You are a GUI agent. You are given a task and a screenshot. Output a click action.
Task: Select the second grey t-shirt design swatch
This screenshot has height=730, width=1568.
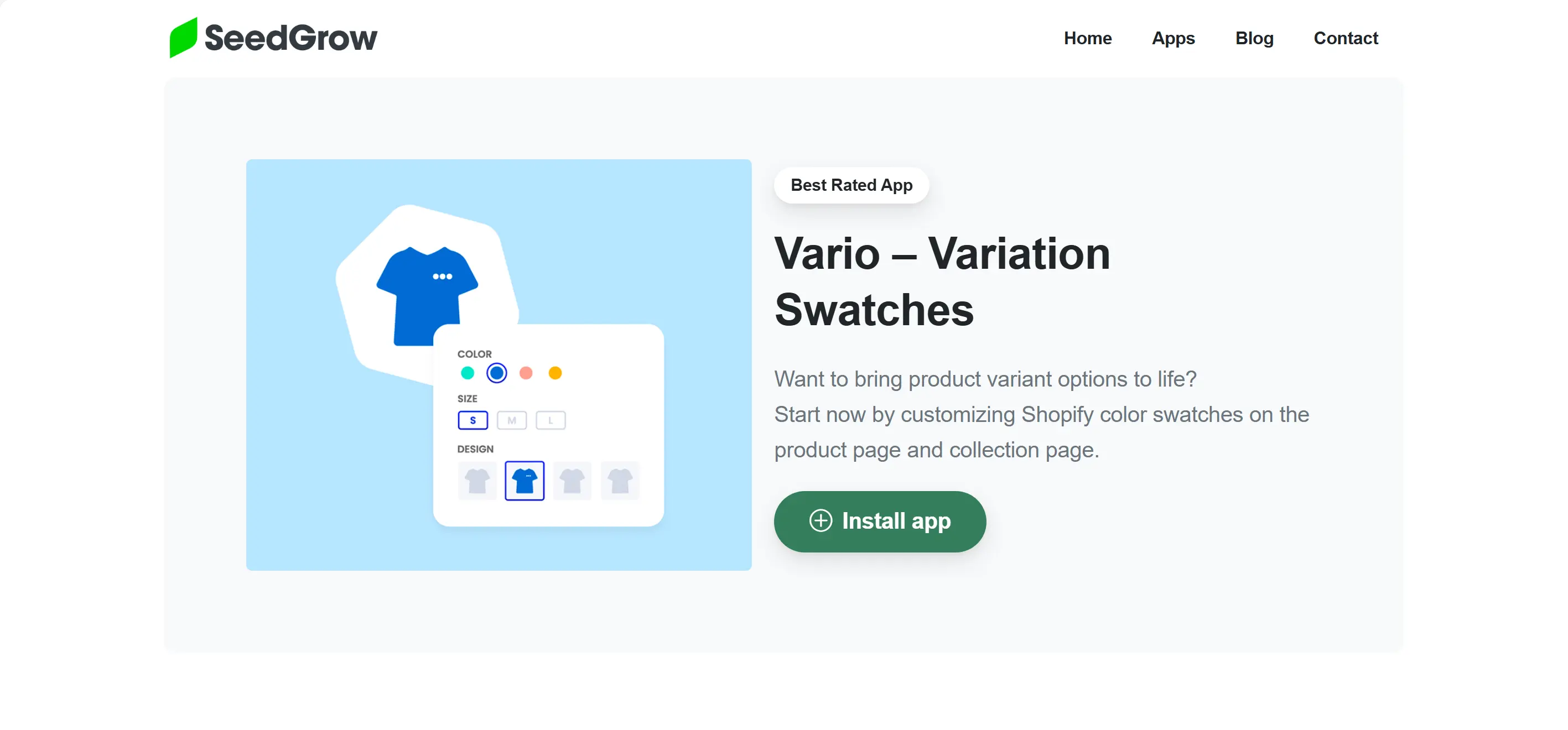pos(573,480)
